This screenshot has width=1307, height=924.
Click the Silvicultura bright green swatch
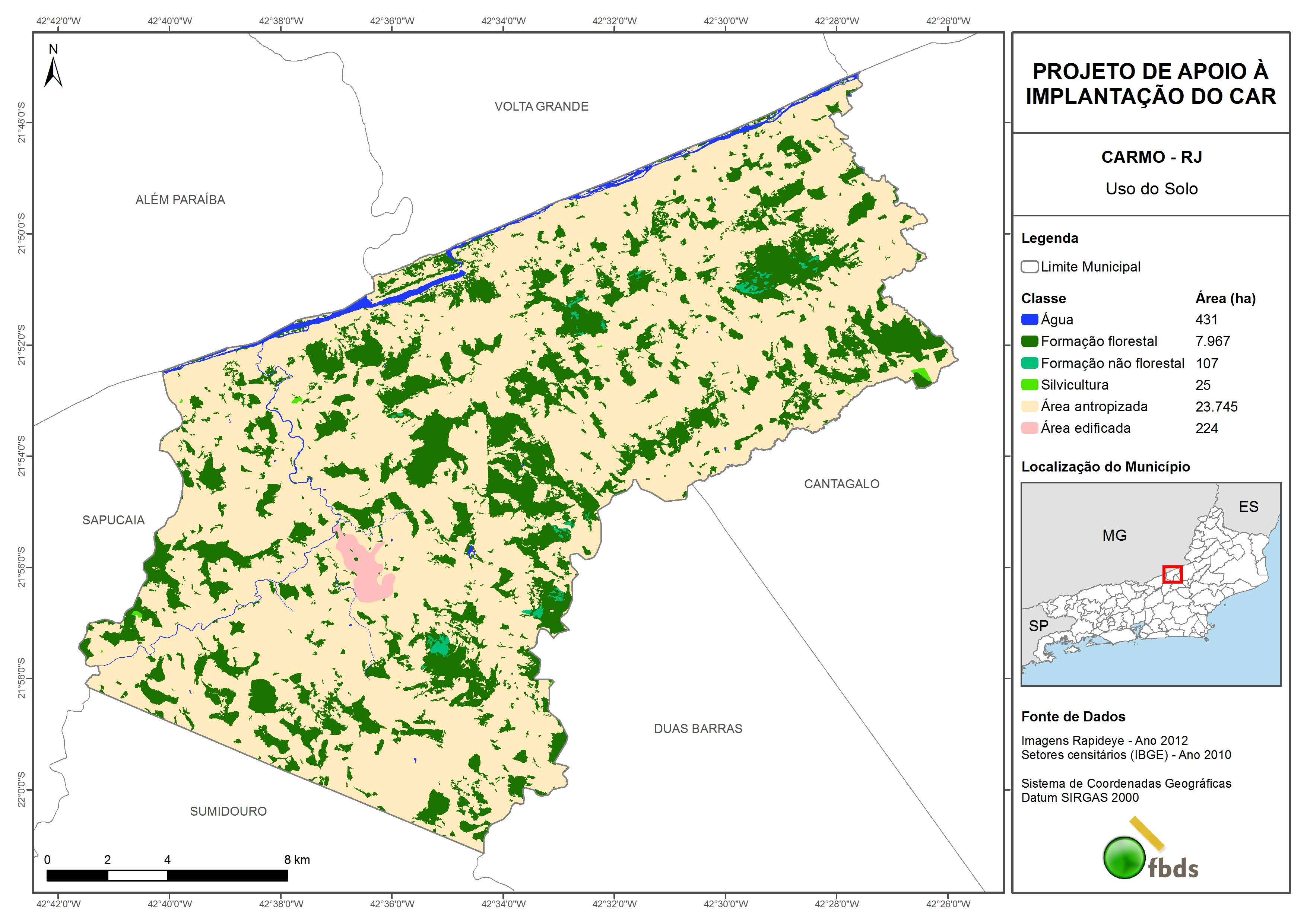pos(1029,384)
